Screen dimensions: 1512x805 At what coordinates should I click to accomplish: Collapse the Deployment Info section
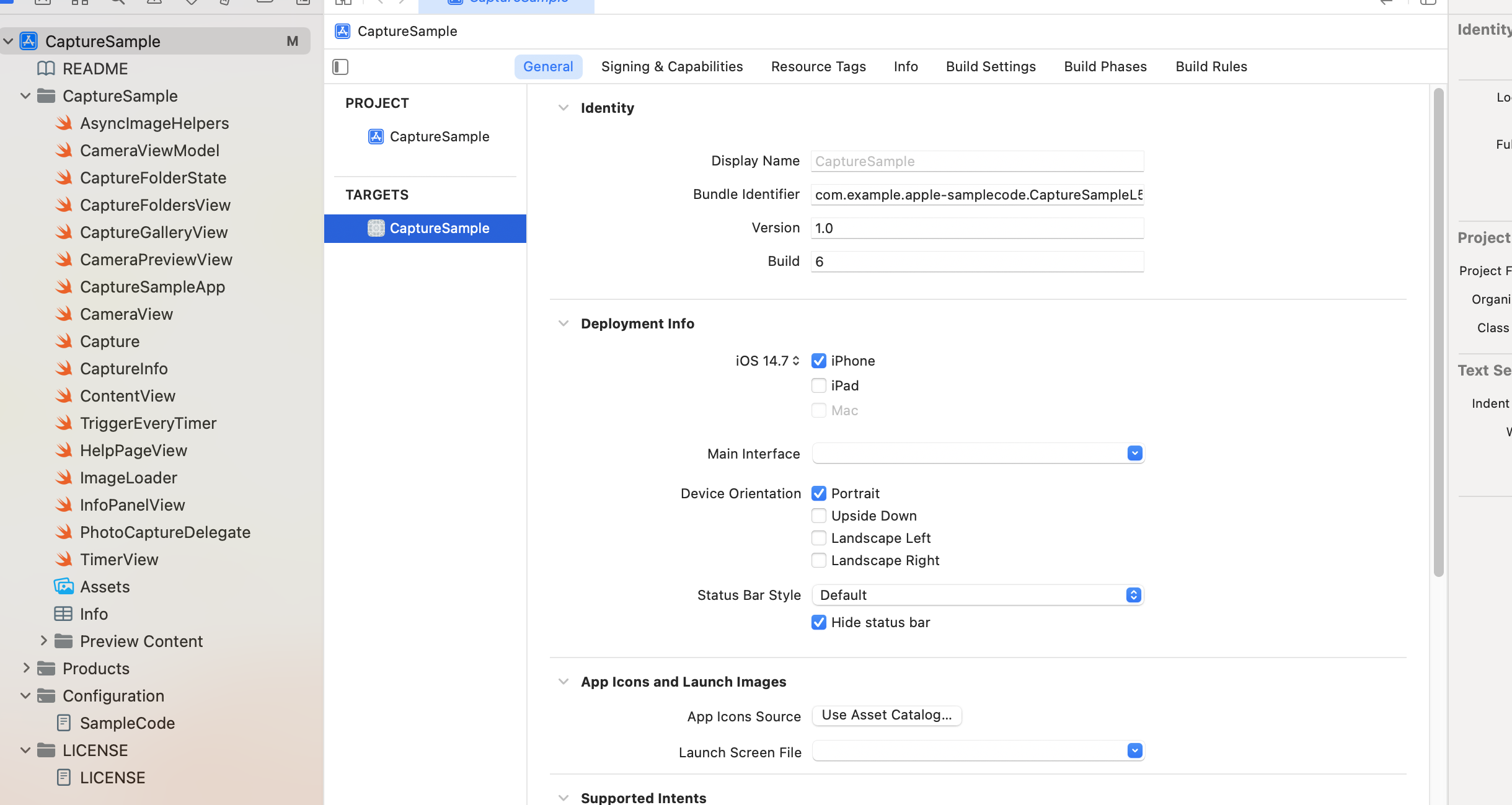pyautogui.click(x=563, y=323)
